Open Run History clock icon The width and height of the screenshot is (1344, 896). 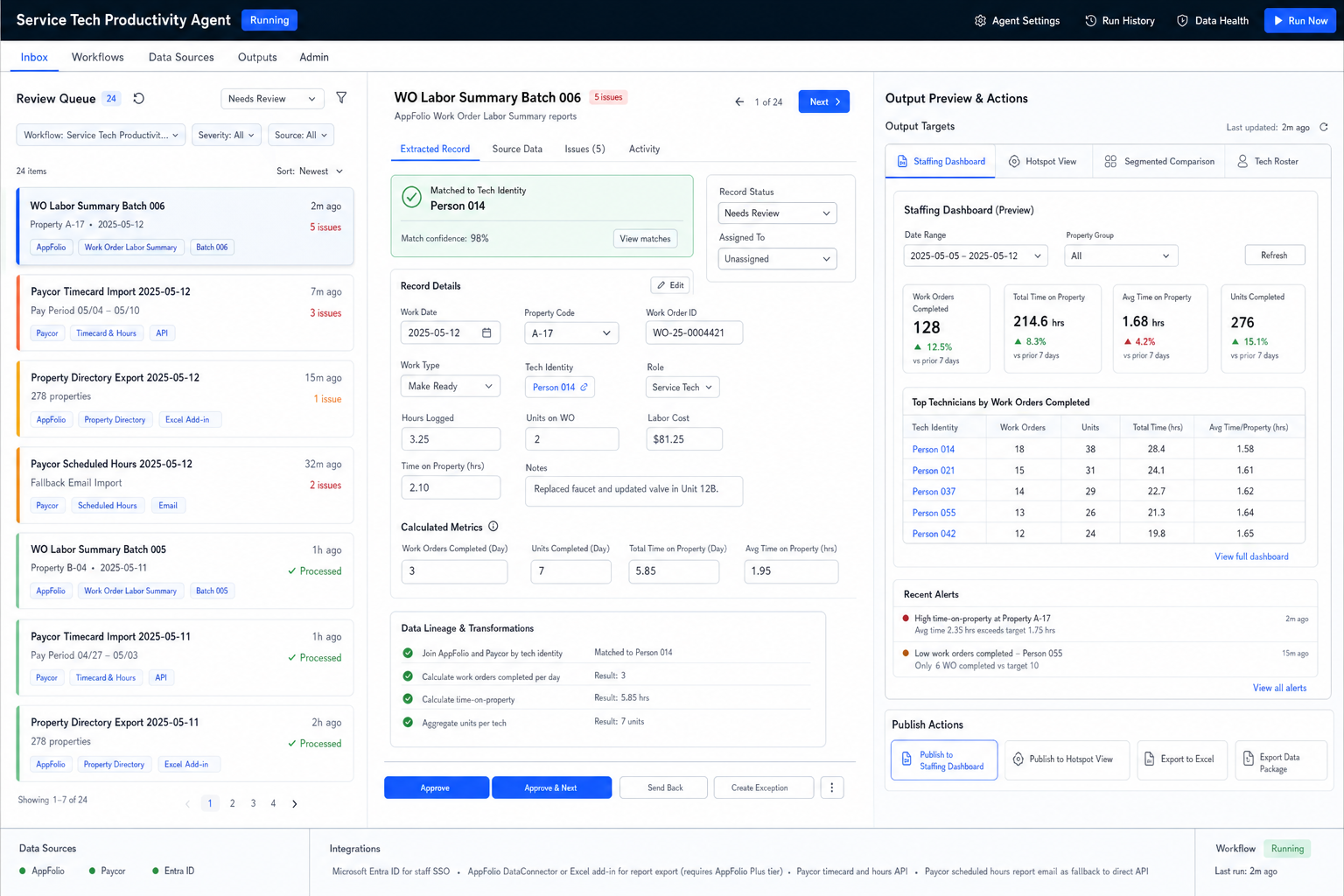(x=1090, y=21)
